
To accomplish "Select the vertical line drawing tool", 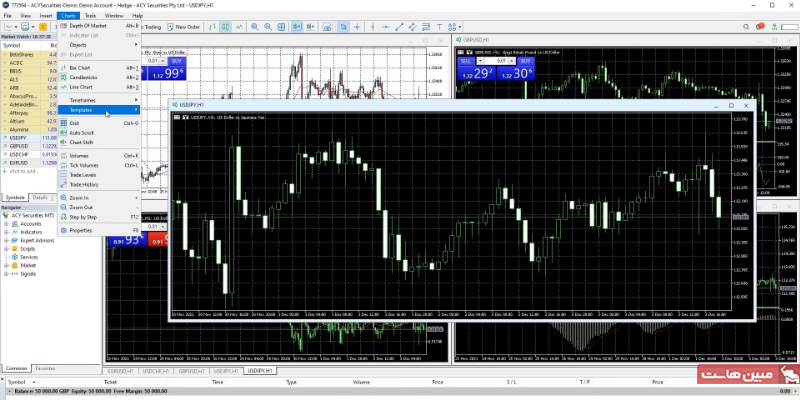I will click(x=373, y=27).
